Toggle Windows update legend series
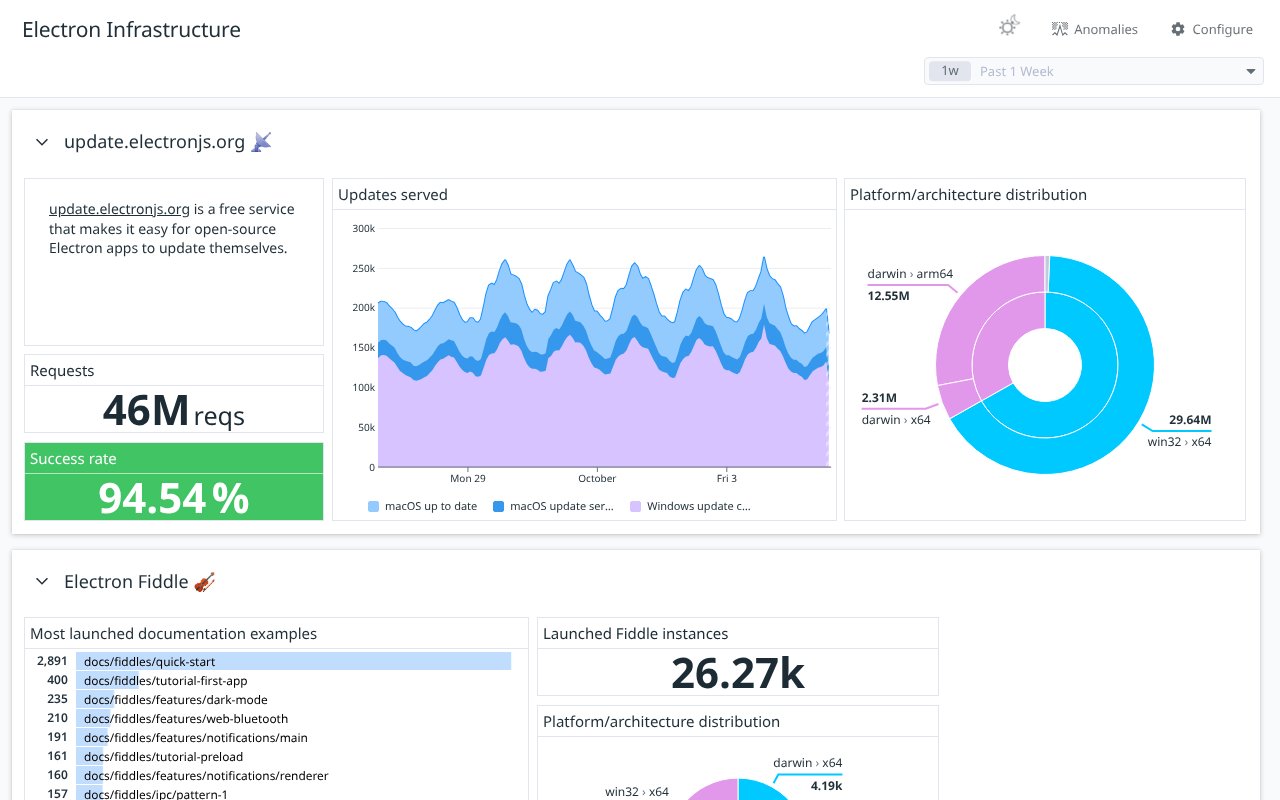This screenshot has width=1280, height=800. click(x=690, y=506)
